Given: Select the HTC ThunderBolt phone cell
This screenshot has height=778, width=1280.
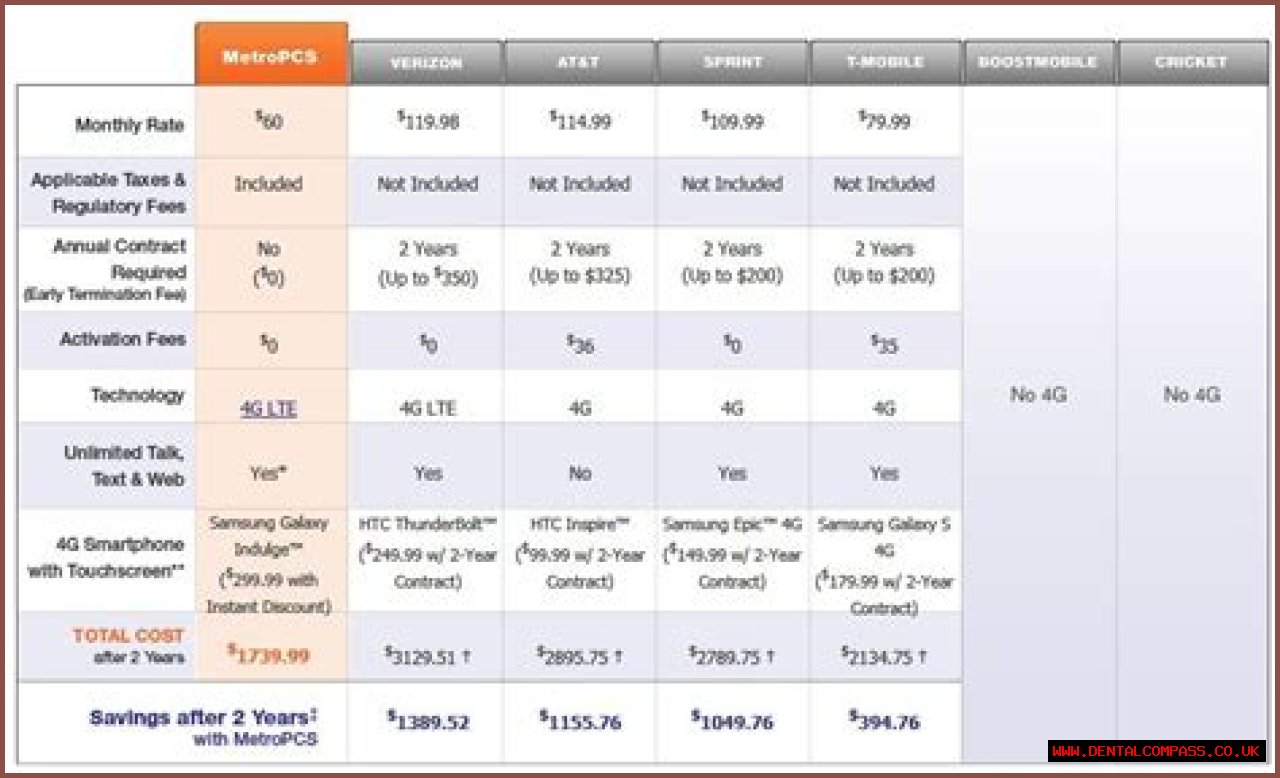Looking at the screenshot, I should [x=427, y=553].
